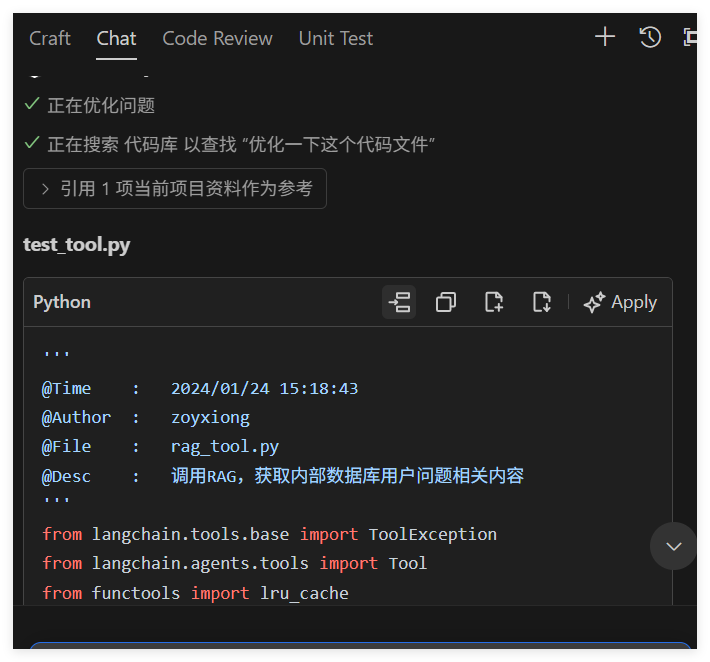710x662 pixels.
Task: Start a new chat with plus icon
Action: [605, 37]
